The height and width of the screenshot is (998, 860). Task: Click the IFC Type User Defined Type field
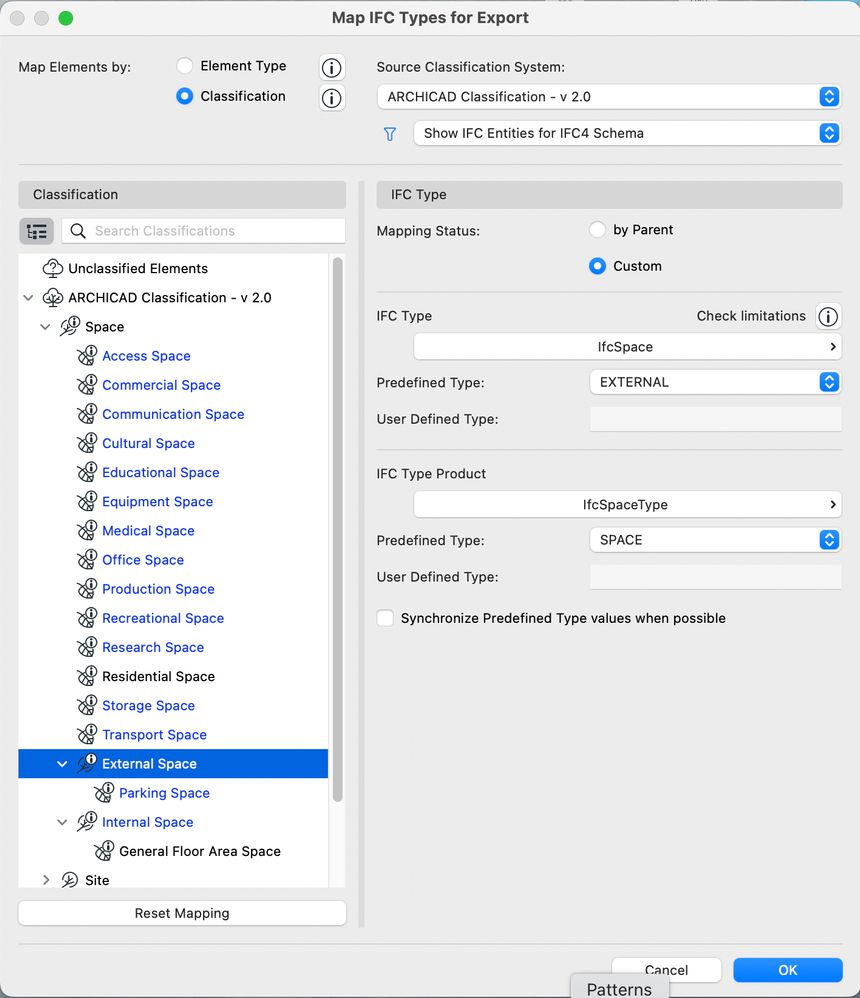[x=715, y=419]
